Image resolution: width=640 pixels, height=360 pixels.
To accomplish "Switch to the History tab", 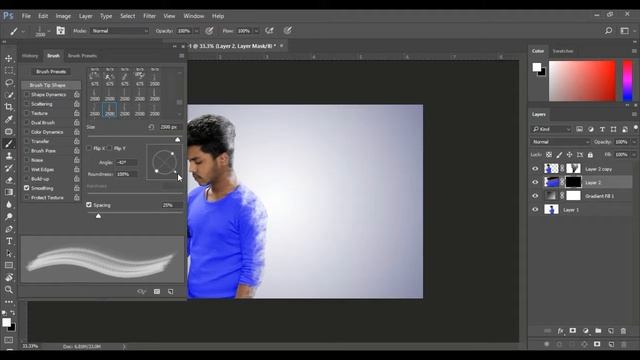I will pos(30,56).
